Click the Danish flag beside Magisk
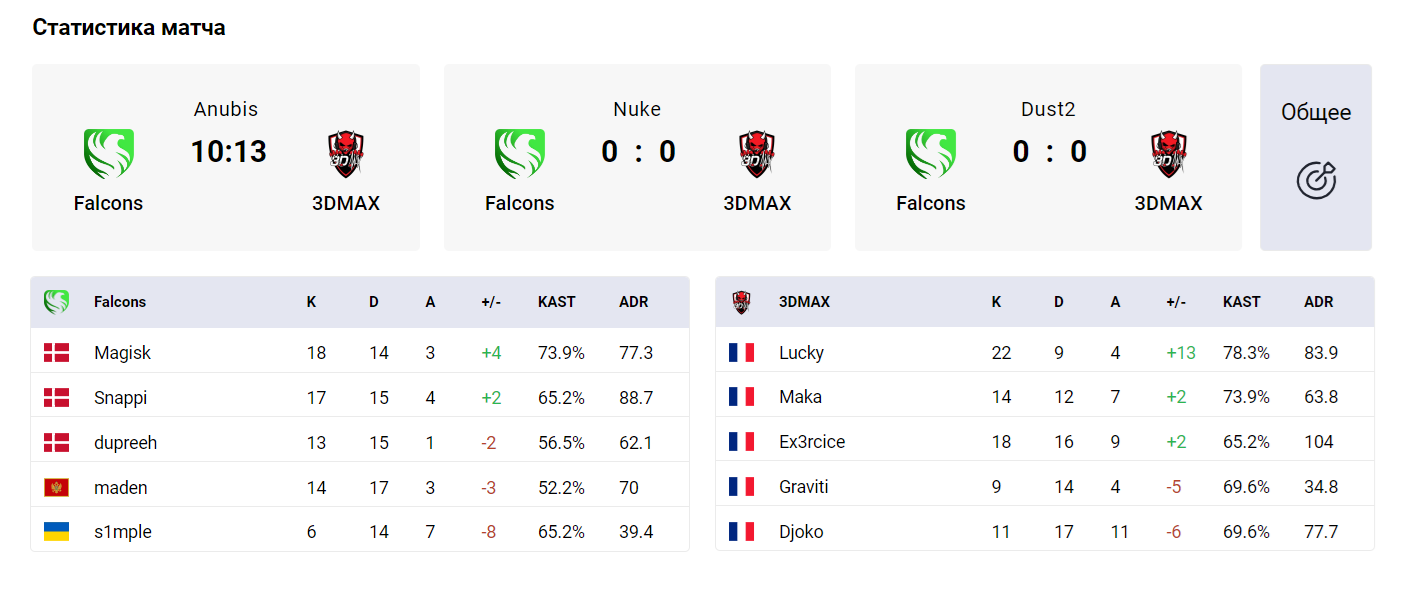Screen dimensions: 1416x589 (56, 352)
